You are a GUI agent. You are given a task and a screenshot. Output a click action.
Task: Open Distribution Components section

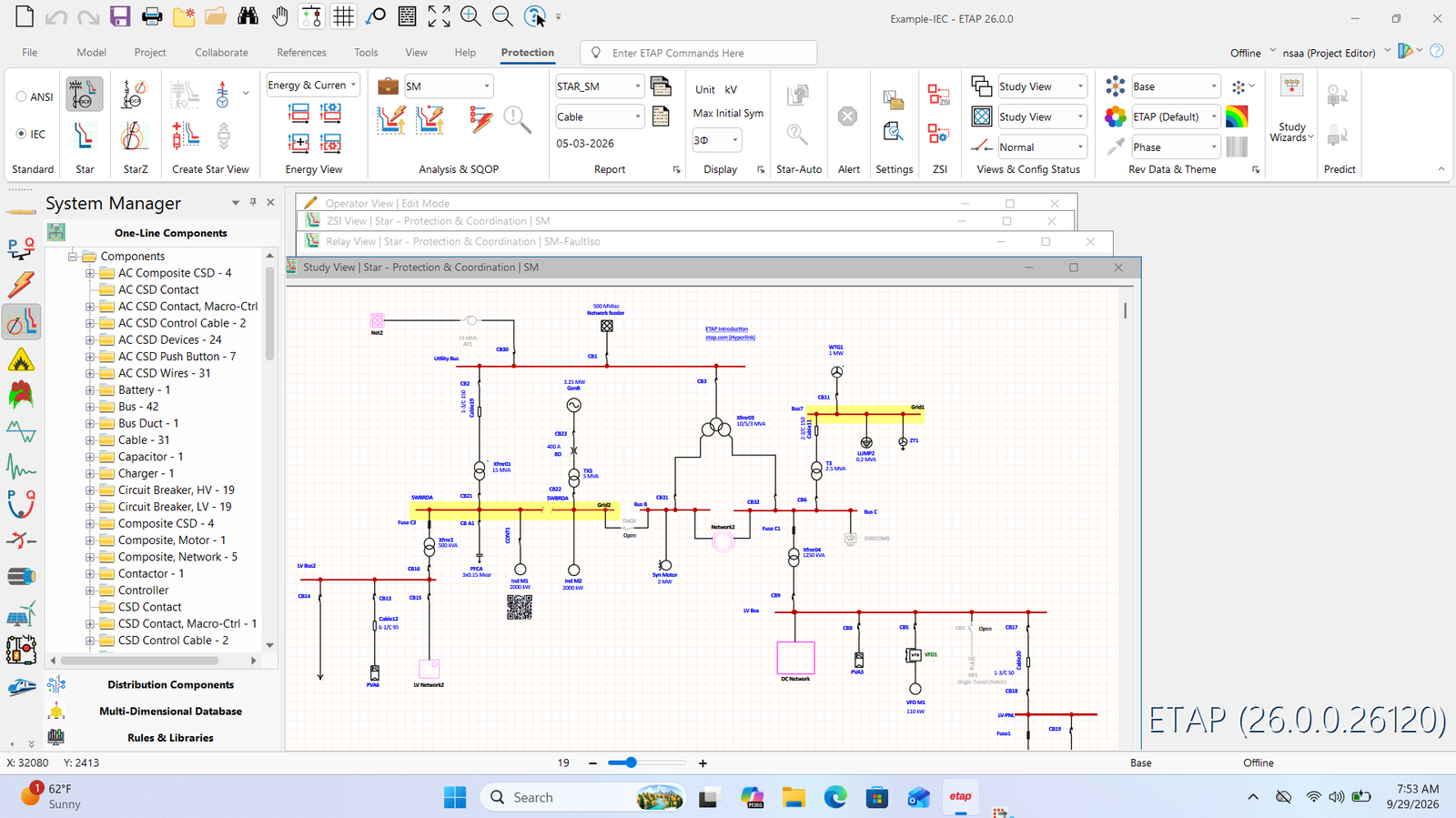(x=170, y=685)
